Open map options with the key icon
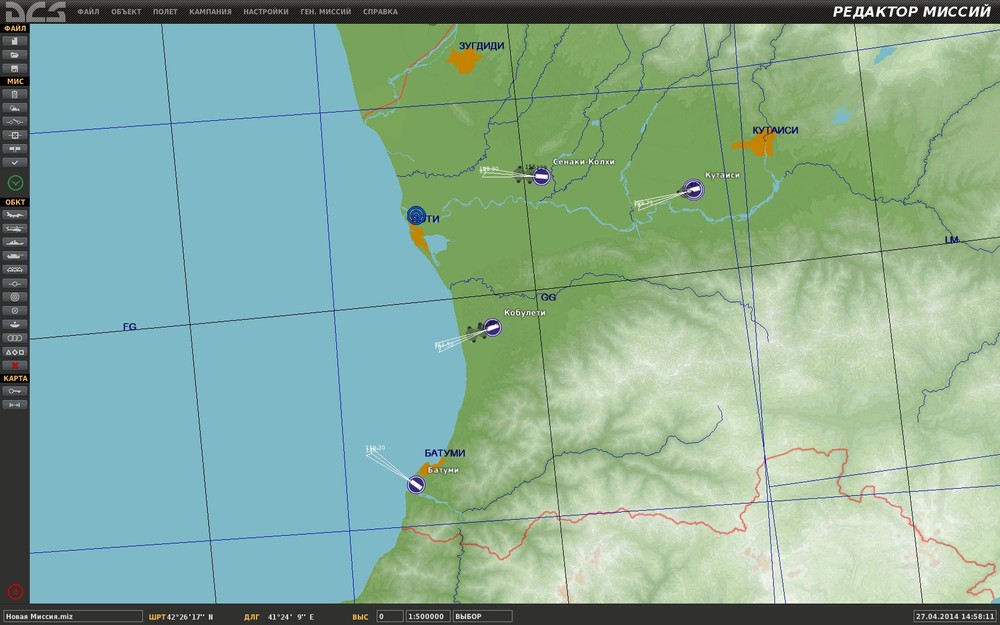 click(x=15, y=391)
